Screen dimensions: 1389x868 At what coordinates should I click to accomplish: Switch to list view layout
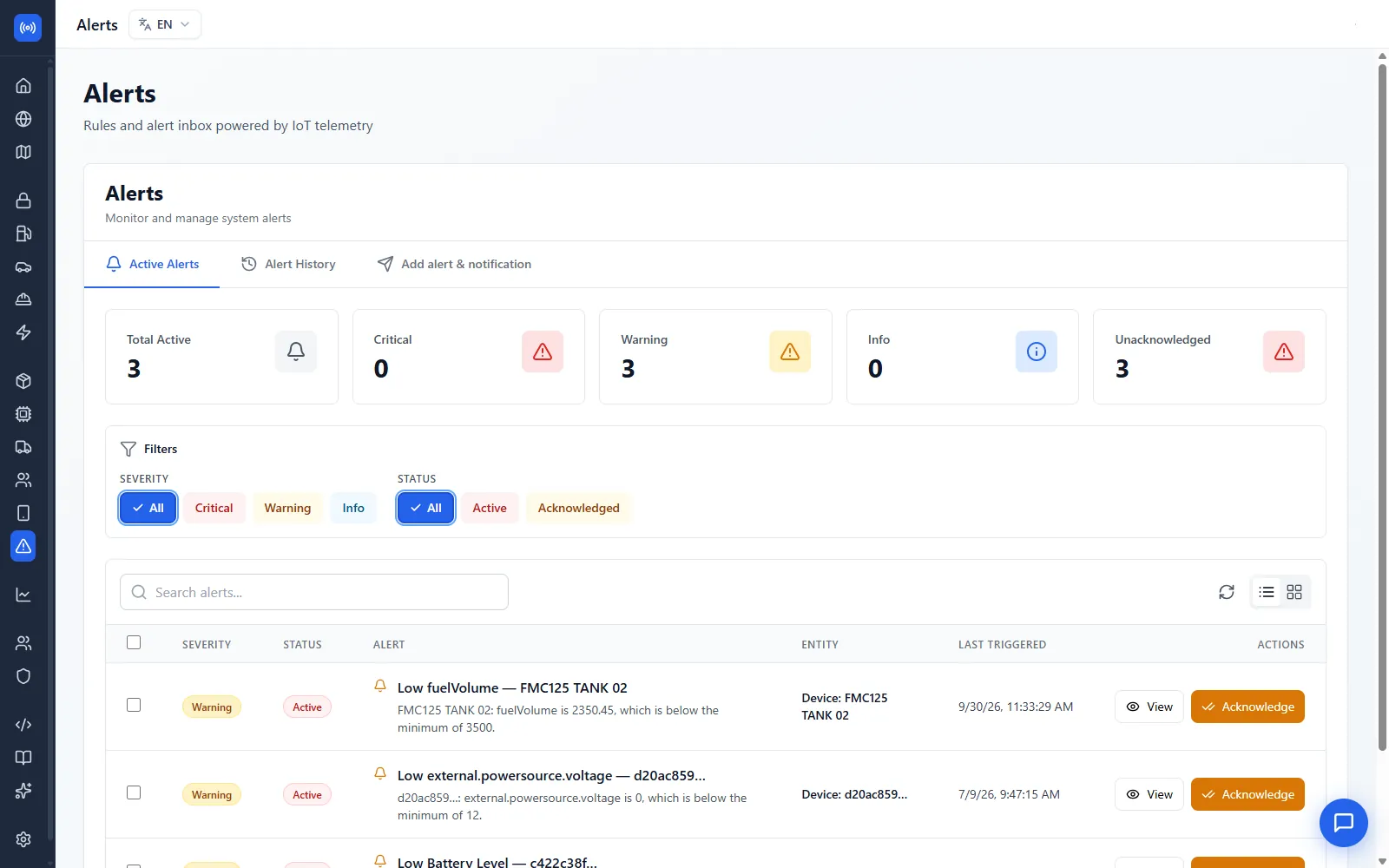[1267, 592]
